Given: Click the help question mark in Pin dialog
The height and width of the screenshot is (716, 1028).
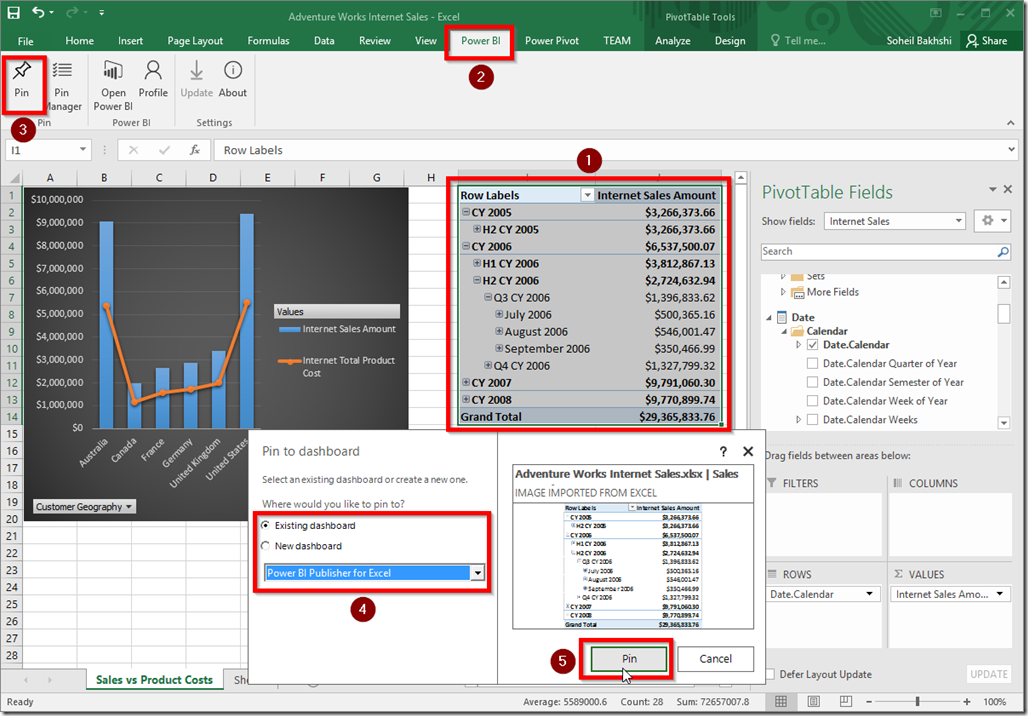Looking at the screenshot, I should pos(723,451).
